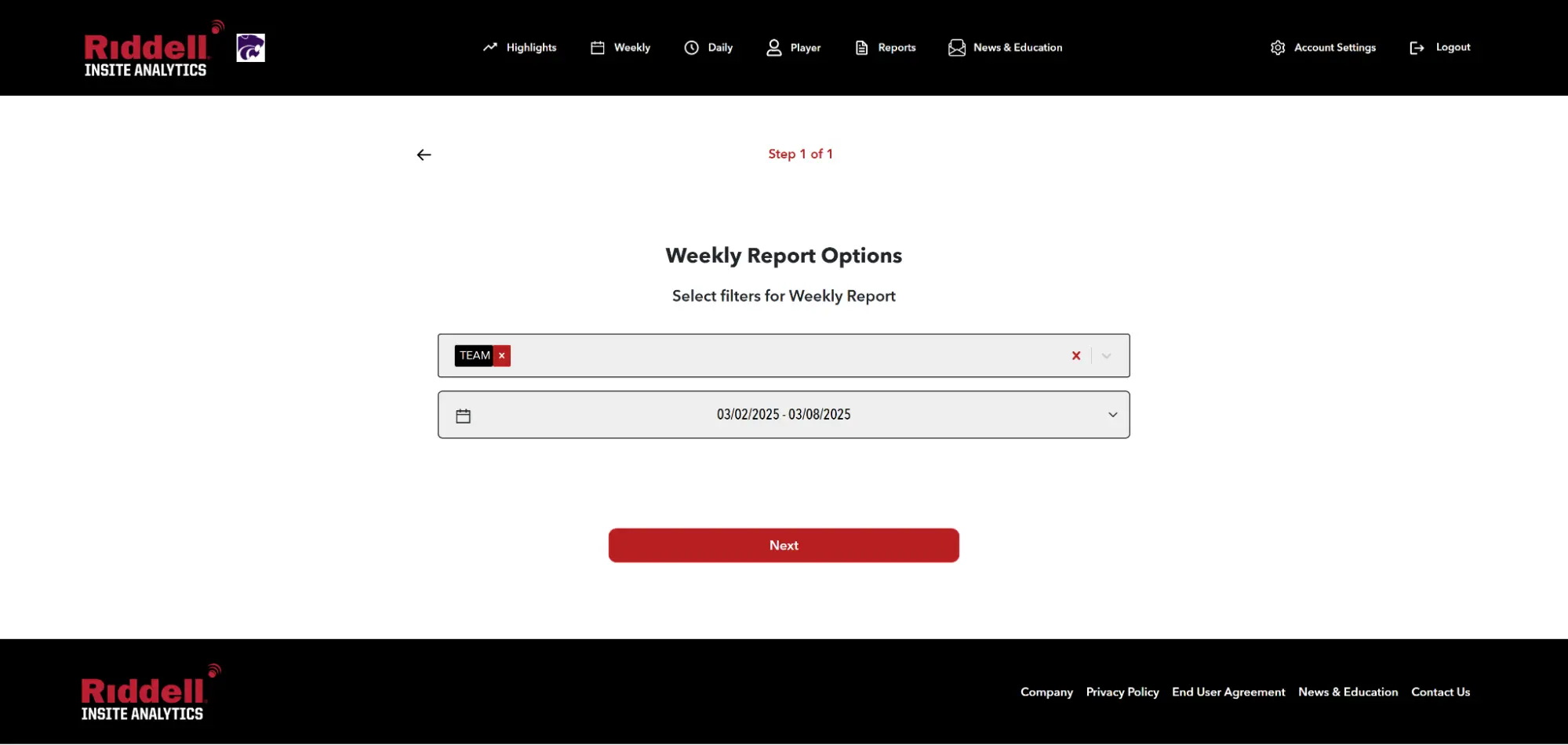Image resolution: width=1568 pixels, height=745 pixels.
Task: Click the back arrow icon
Action: 424,155
